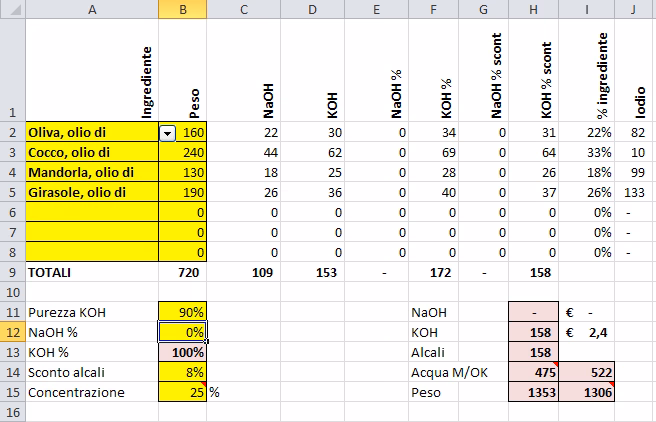Click column H header

pyautogui.click(x=532, y=9)
